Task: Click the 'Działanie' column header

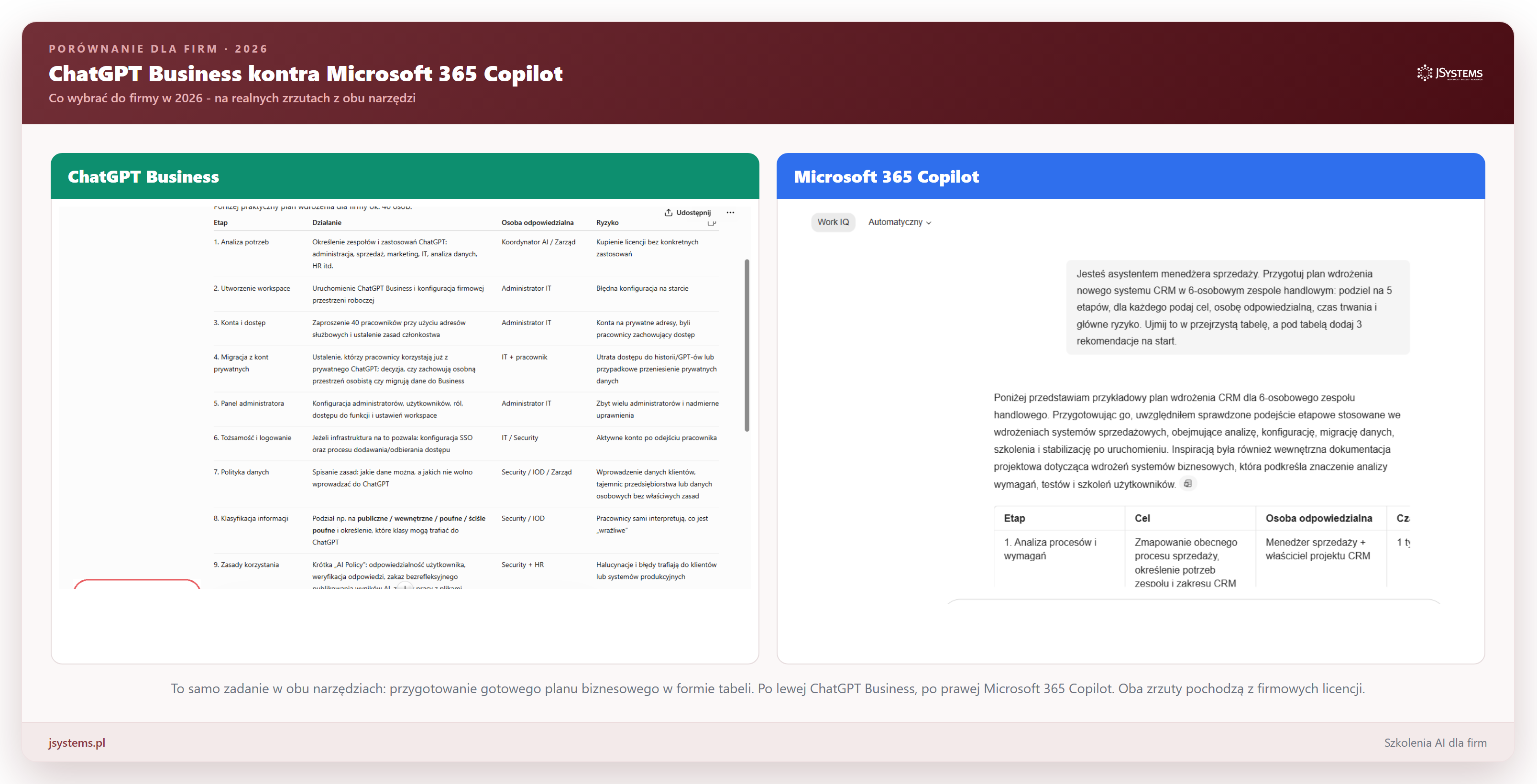Action: (327, 223)
